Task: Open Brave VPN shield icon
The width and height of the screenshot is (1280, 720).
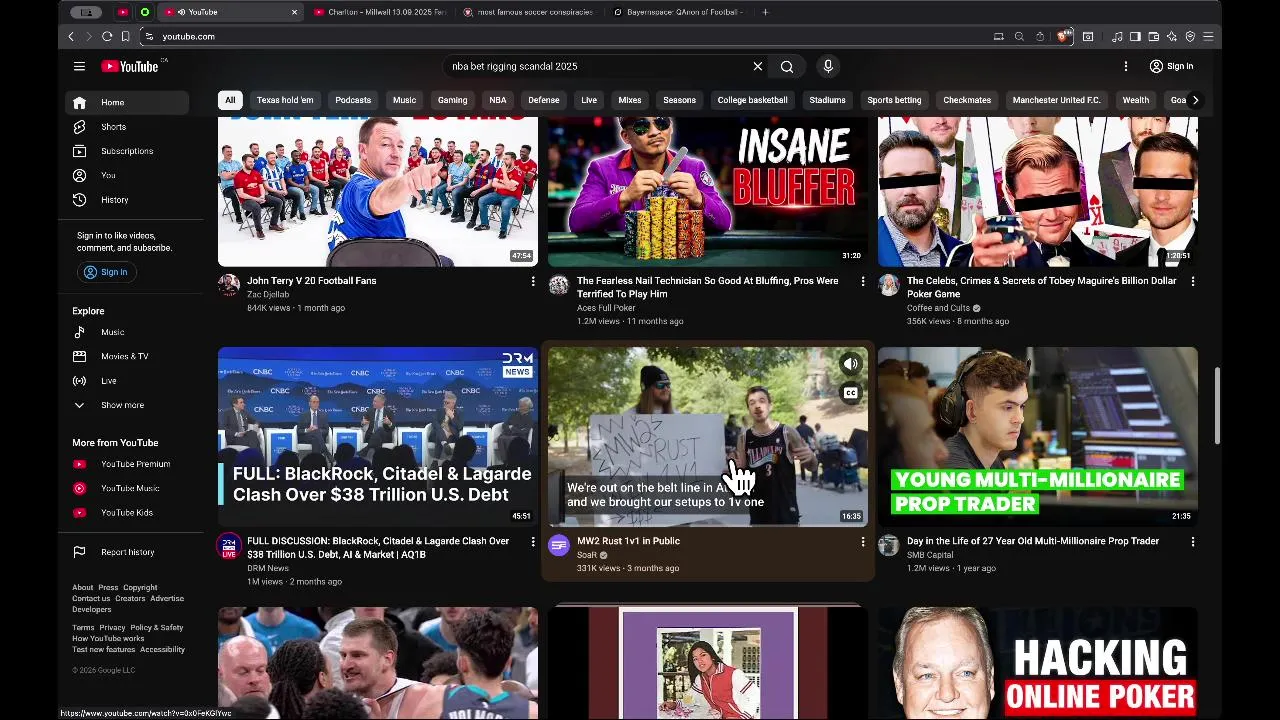Action: point(1190,36)
